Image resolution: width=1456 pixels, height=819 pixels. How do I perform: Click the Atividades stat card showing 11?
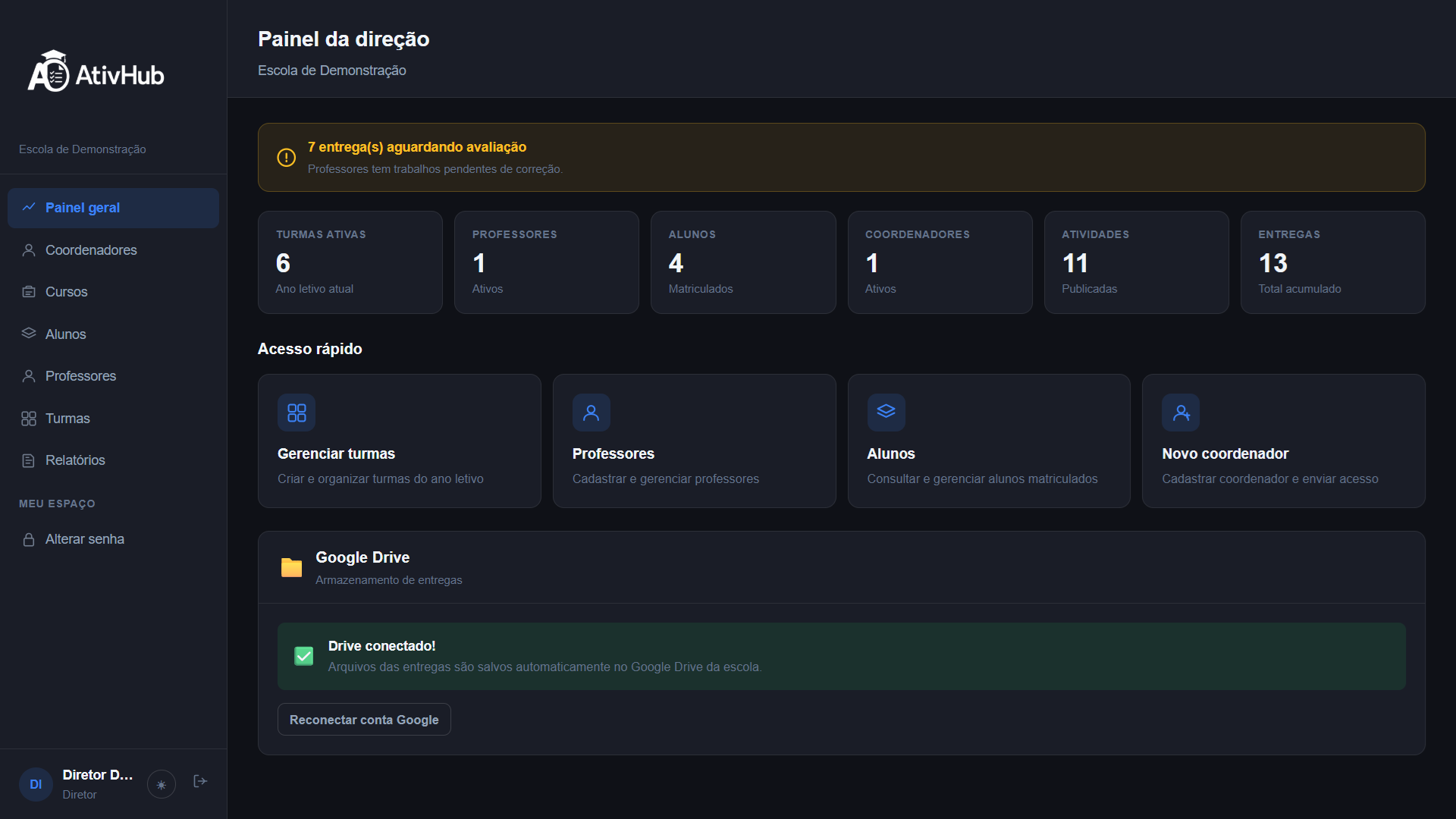pos(1137,262)
